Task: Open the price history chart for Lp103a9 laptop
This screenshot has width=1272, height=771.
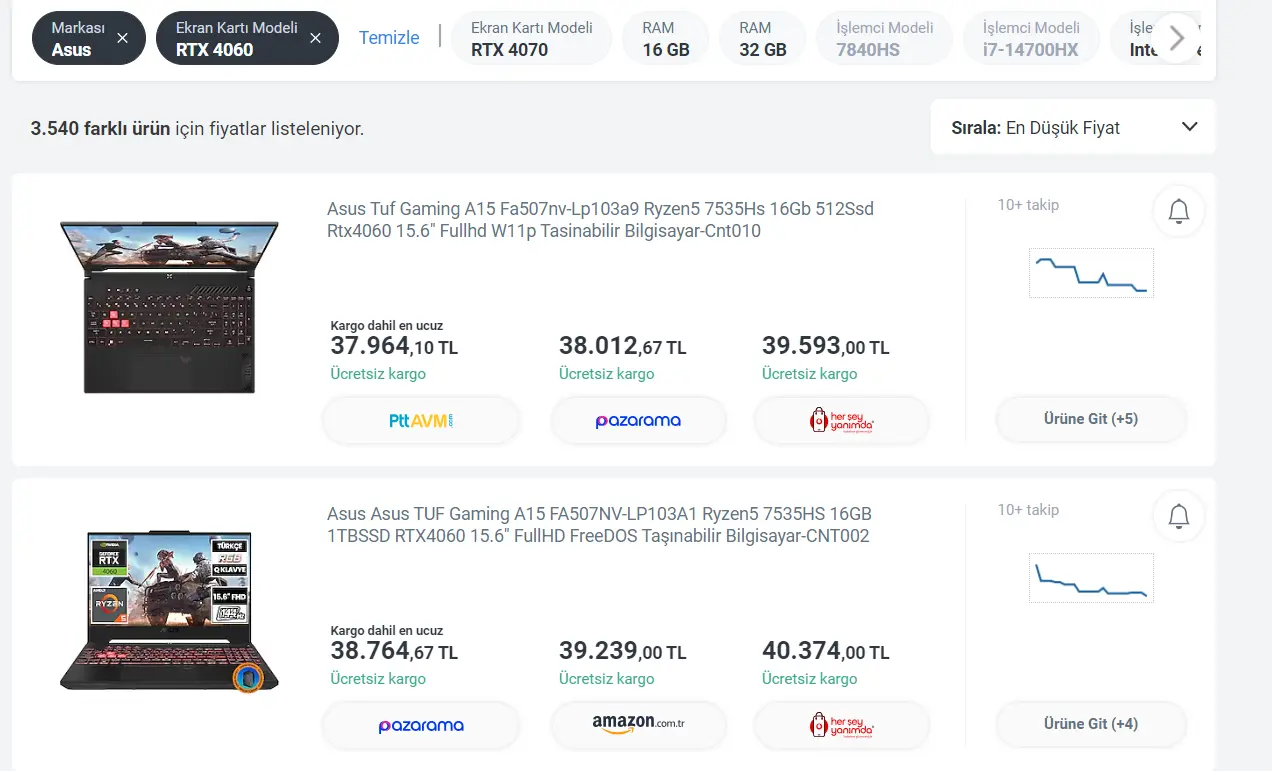Action: 1091,273
